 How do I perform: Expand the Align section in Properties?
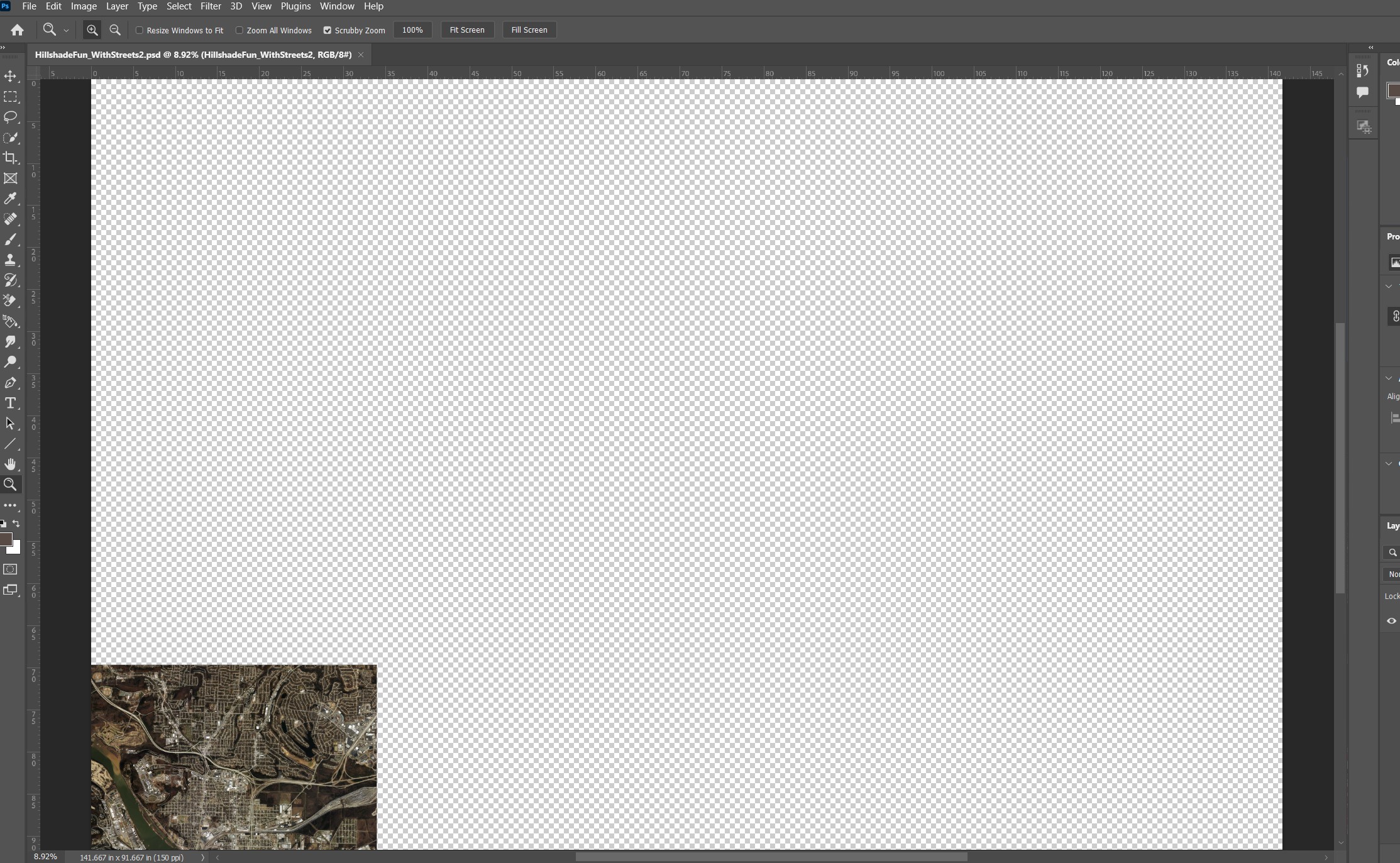(1389, 378)
